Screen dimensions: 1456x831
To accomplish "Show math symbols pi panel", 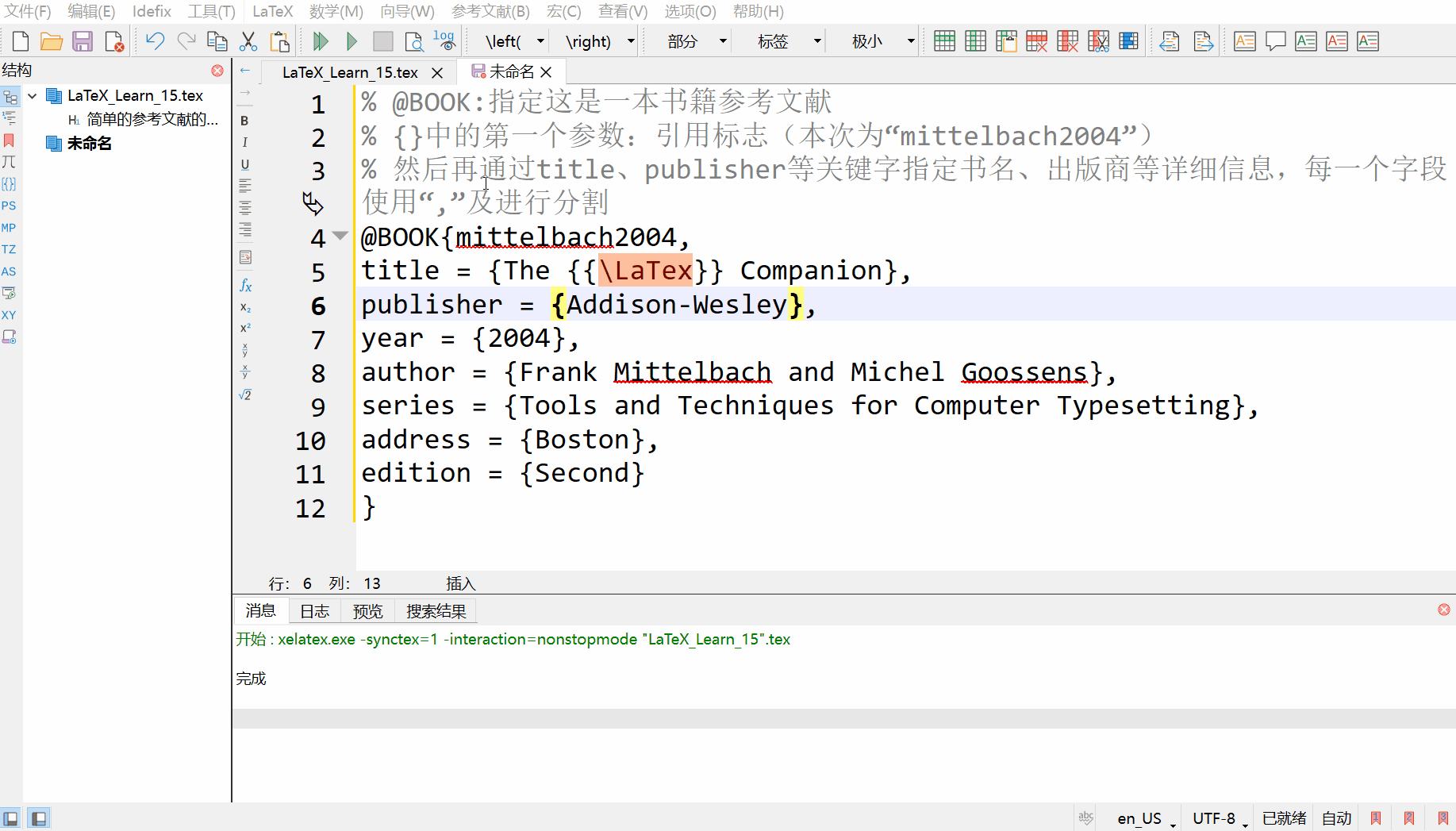I will coord(9,162).
